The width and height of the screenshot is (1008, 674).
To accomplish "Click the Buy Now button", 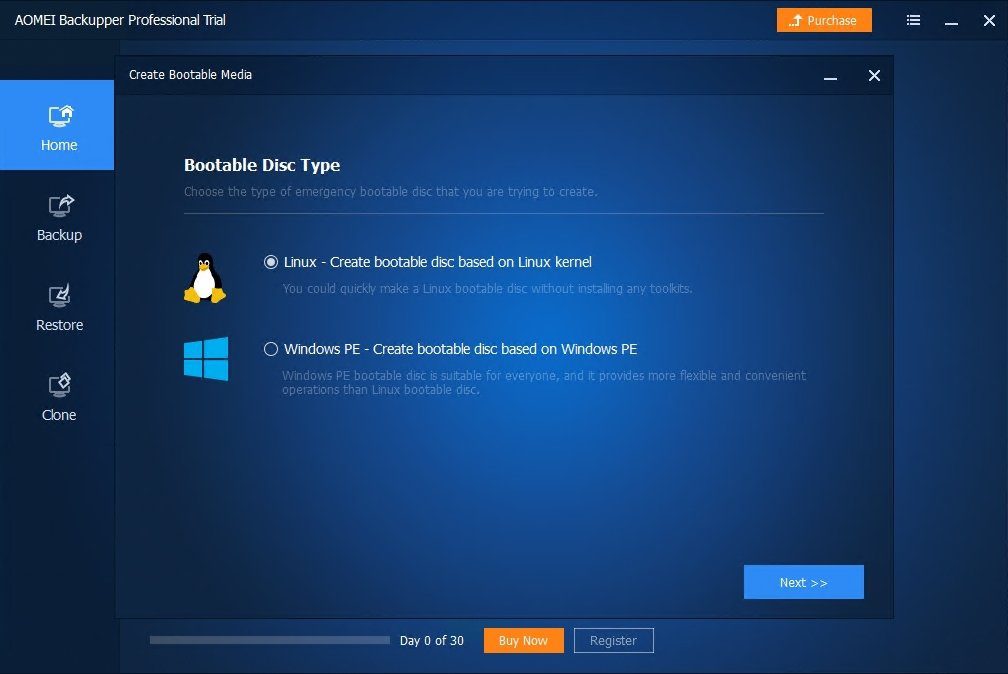I will (x=523, y=641).
